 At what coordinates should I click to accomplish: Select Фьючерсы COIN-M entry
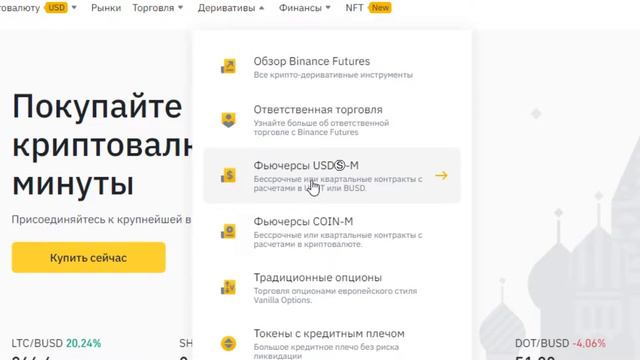coord(332,232)
